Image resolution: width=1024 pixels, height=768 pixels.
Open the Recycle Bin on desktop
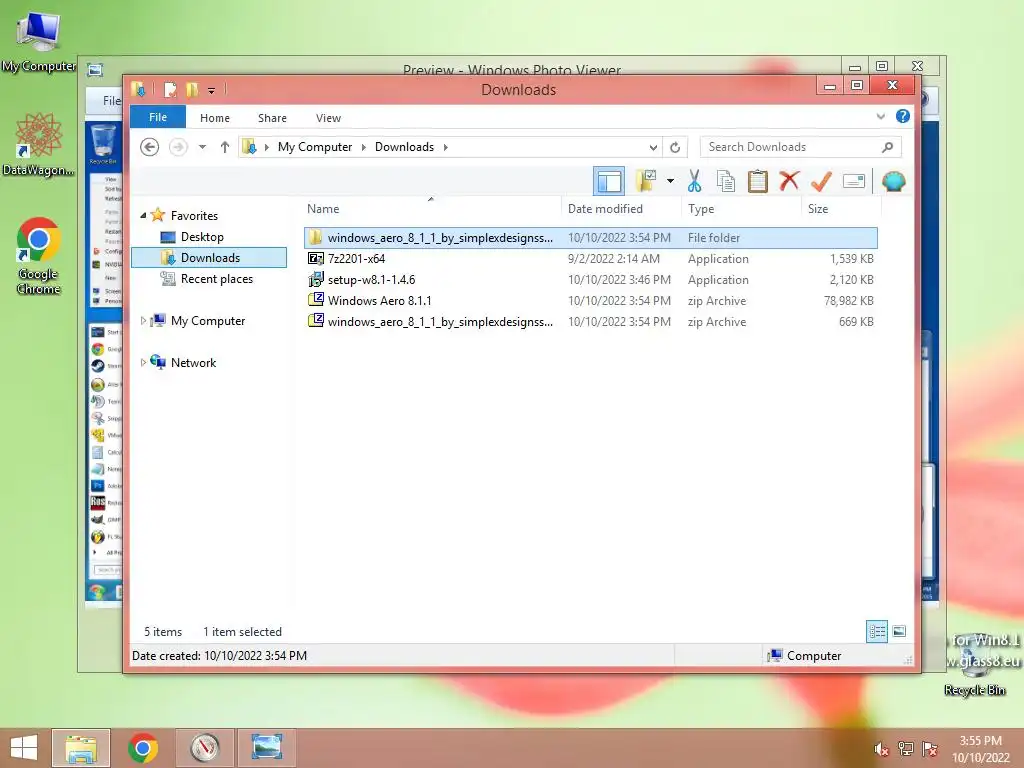point(974,666)
